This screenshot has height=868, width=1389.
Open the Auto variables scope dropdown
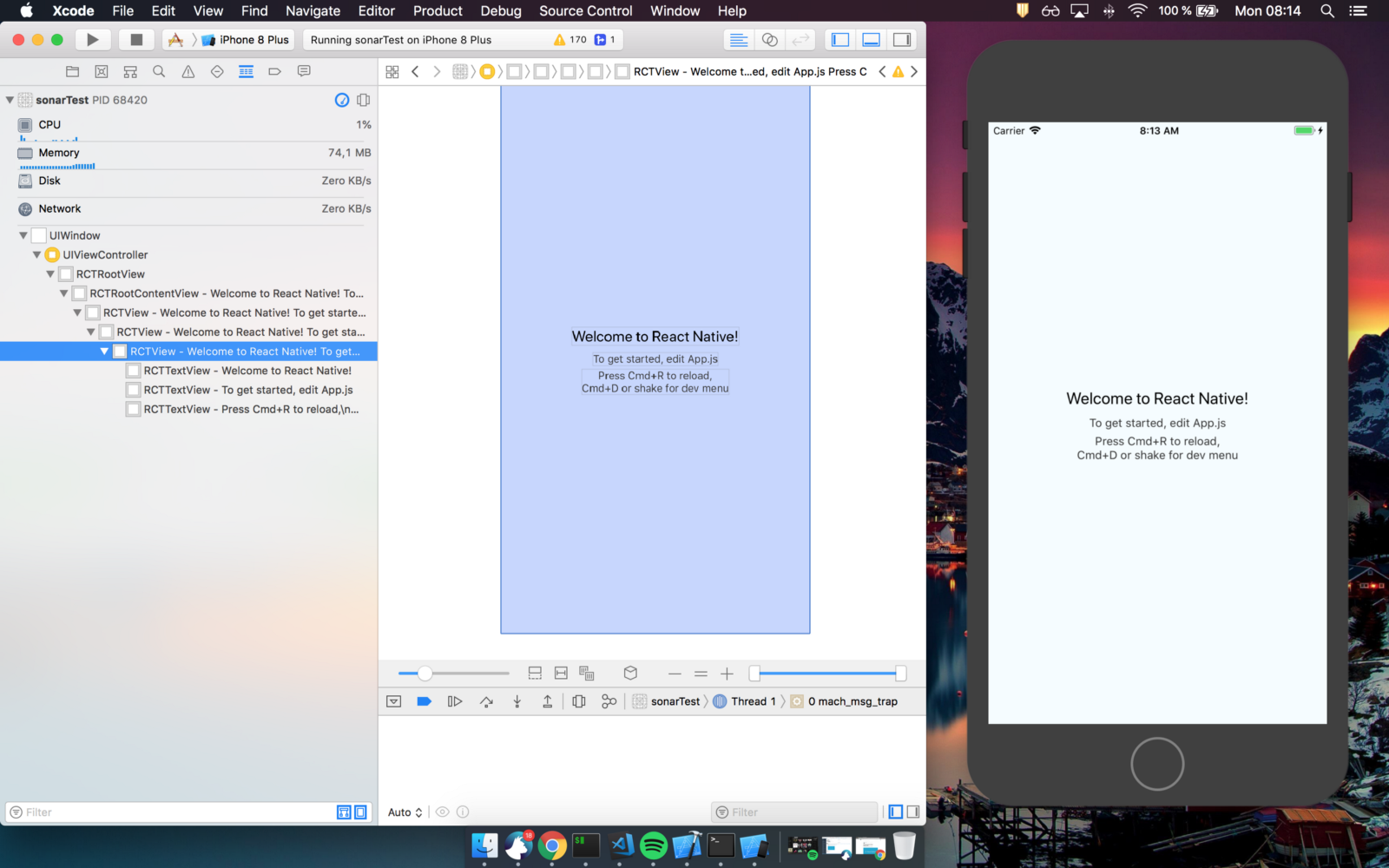[x=405, y=812]
